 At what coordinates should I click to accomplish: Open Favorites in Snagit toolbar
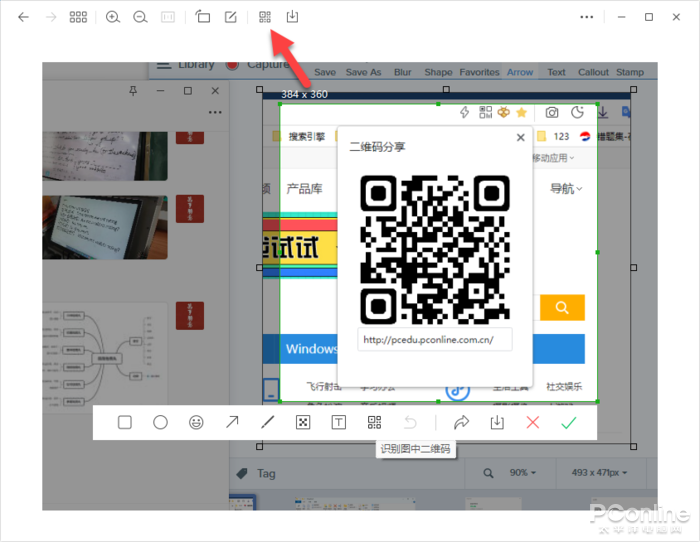(x=479, y=72)
